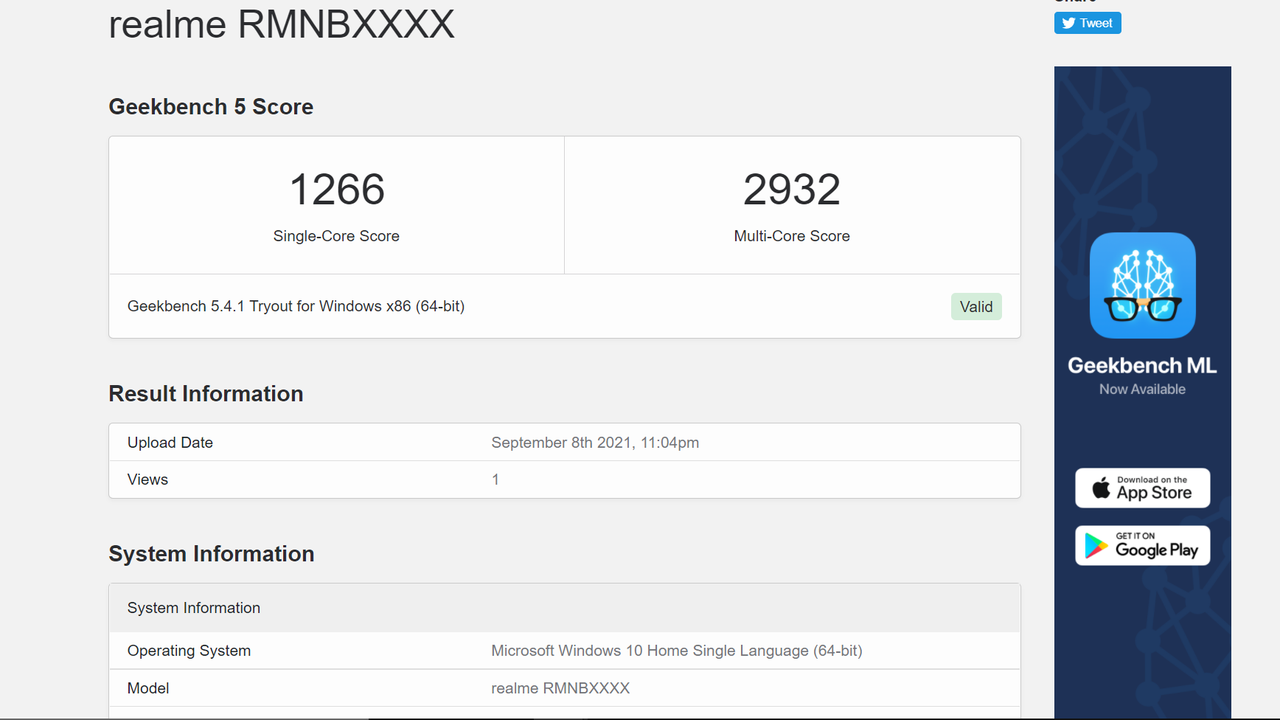The height and width of the screenshot is (720, 1280).
Task: Click the Upload Date row label
Action: click(x=170, y=442)
